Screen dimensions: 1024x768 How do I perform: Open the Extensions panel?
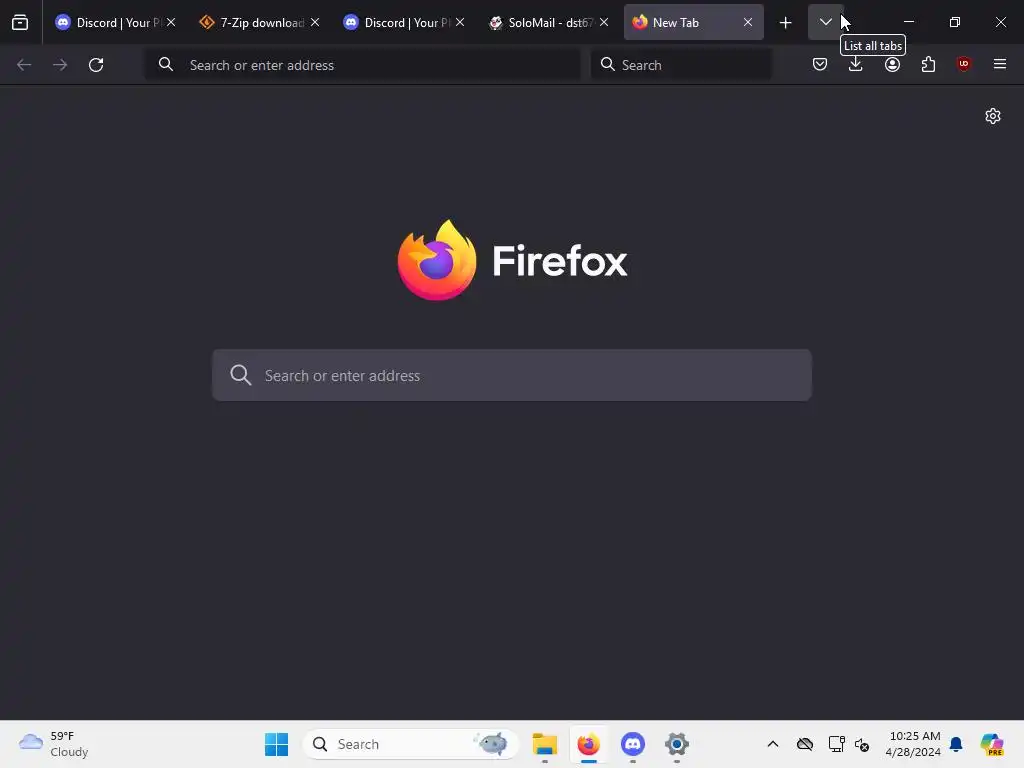click(x=928, y=64)
